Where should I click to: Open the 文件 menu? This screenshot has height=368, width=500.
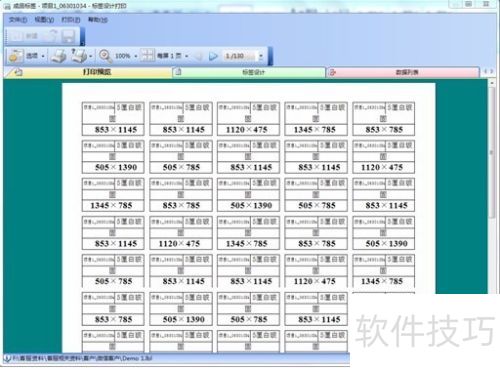pos(18,20)
